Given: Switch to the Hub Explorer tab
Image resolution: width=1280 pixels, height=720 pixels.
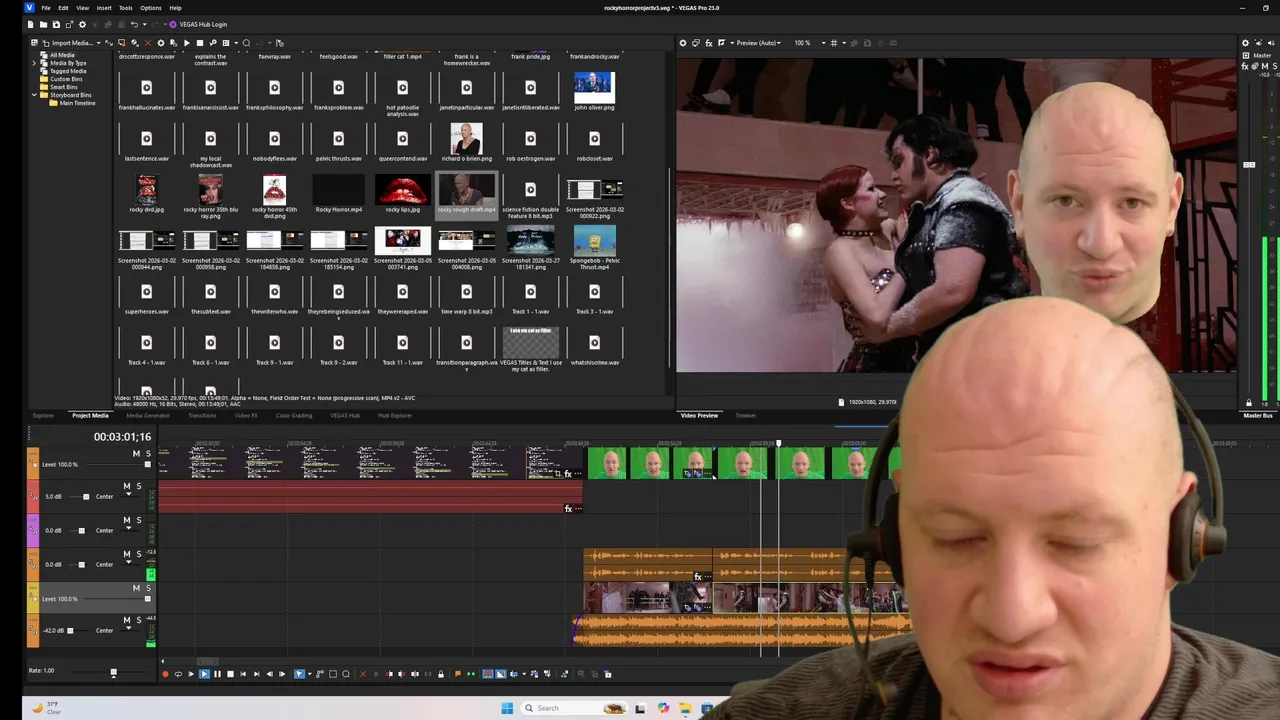Looking at the screenshot, I should click(x=395, y=415).
